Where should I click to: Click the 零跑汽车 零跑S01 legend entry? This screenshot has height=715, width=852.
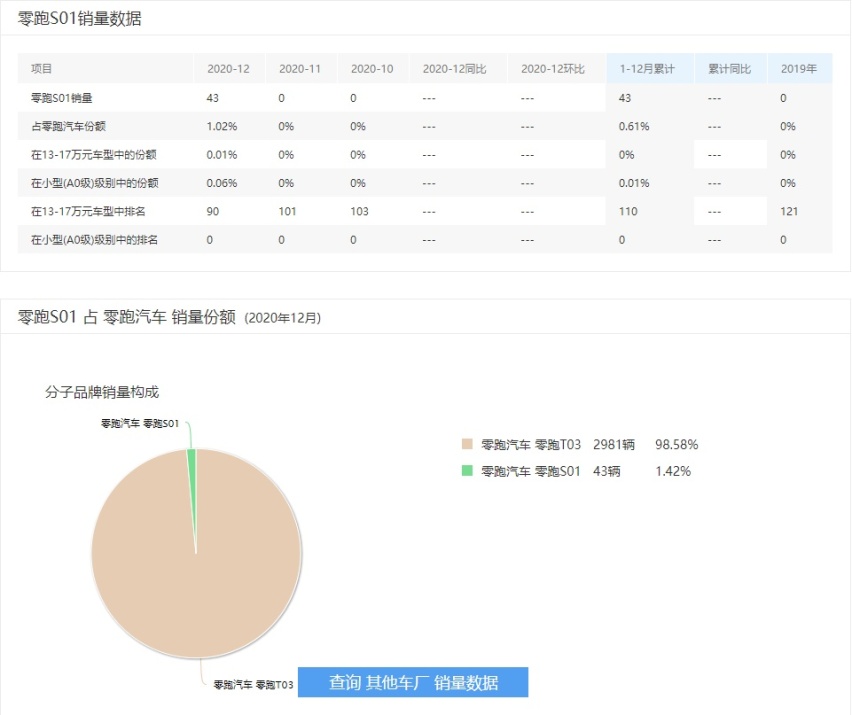(530, 471)
